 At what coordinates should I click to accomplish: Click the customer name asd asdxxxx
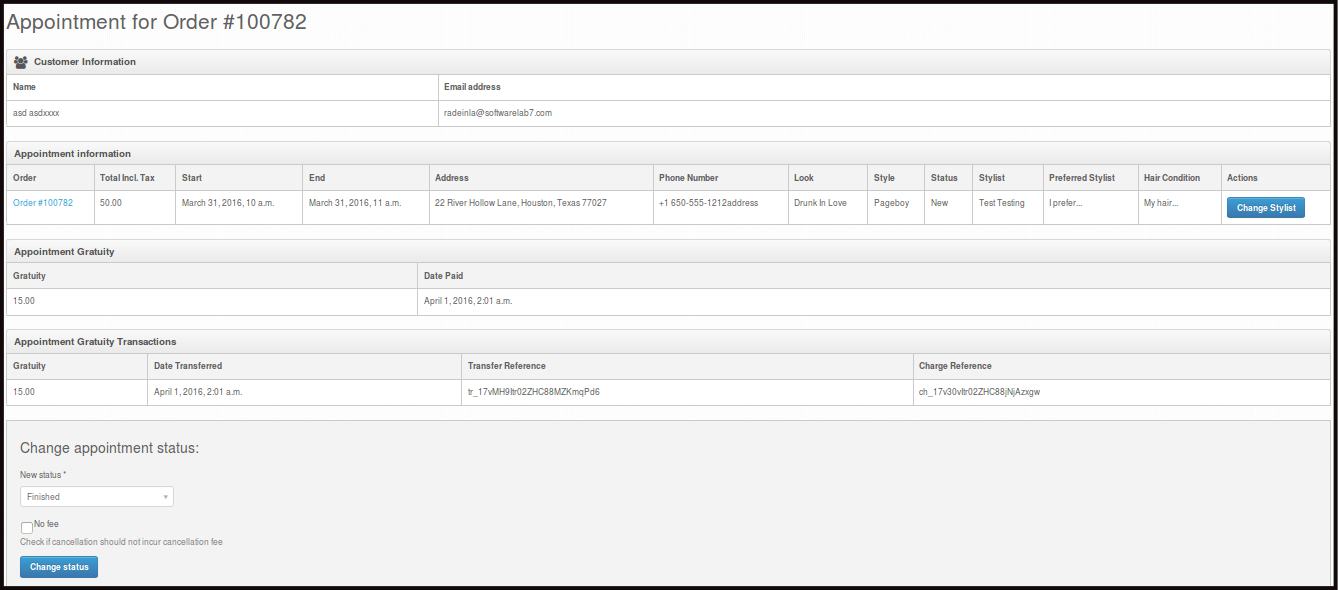tap(36, 113)
